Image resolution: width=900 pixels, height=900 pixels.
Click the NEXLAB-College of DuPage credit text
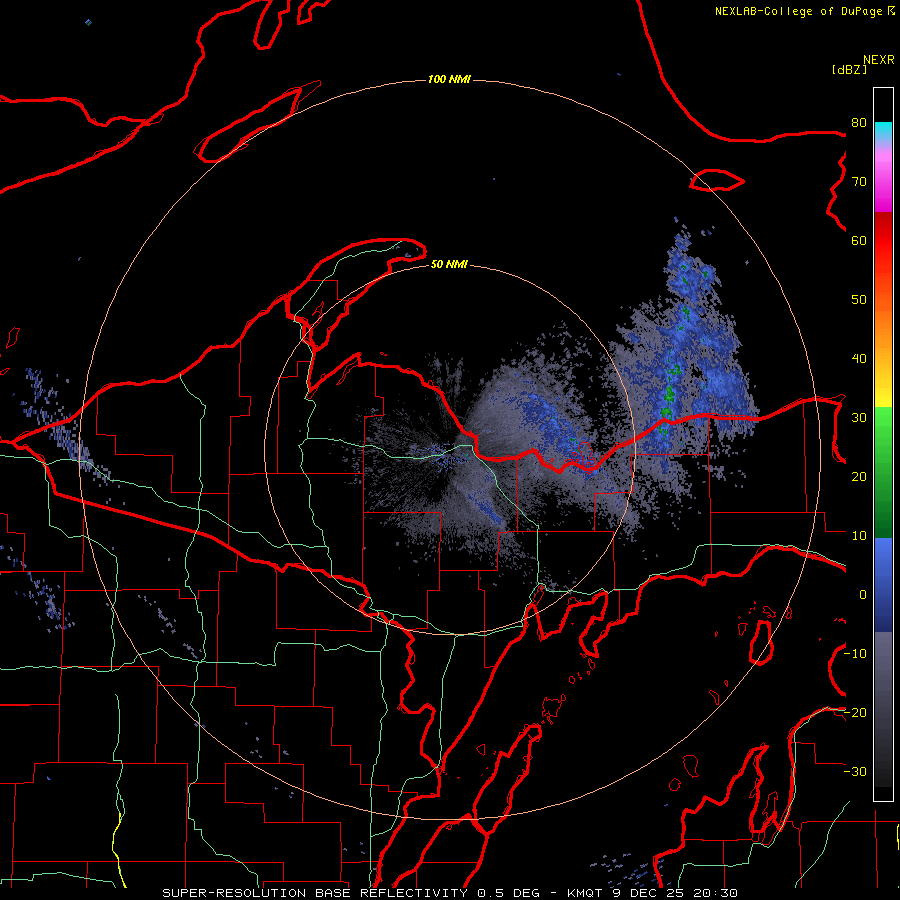(798, 11)
